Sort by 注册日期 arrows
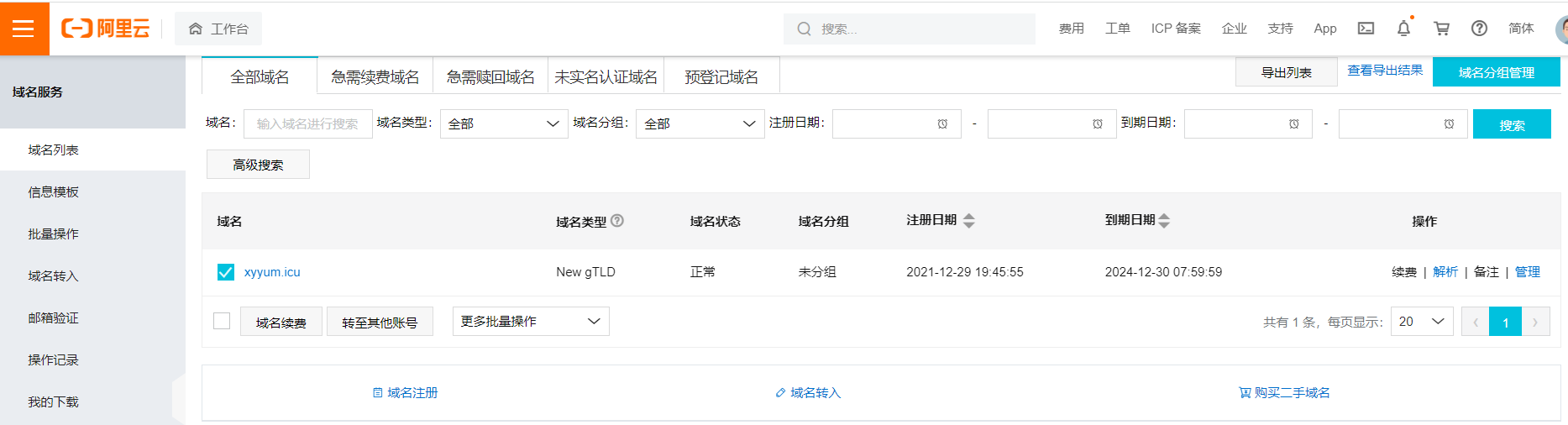The image size is (1568, 425). (969, 221)
